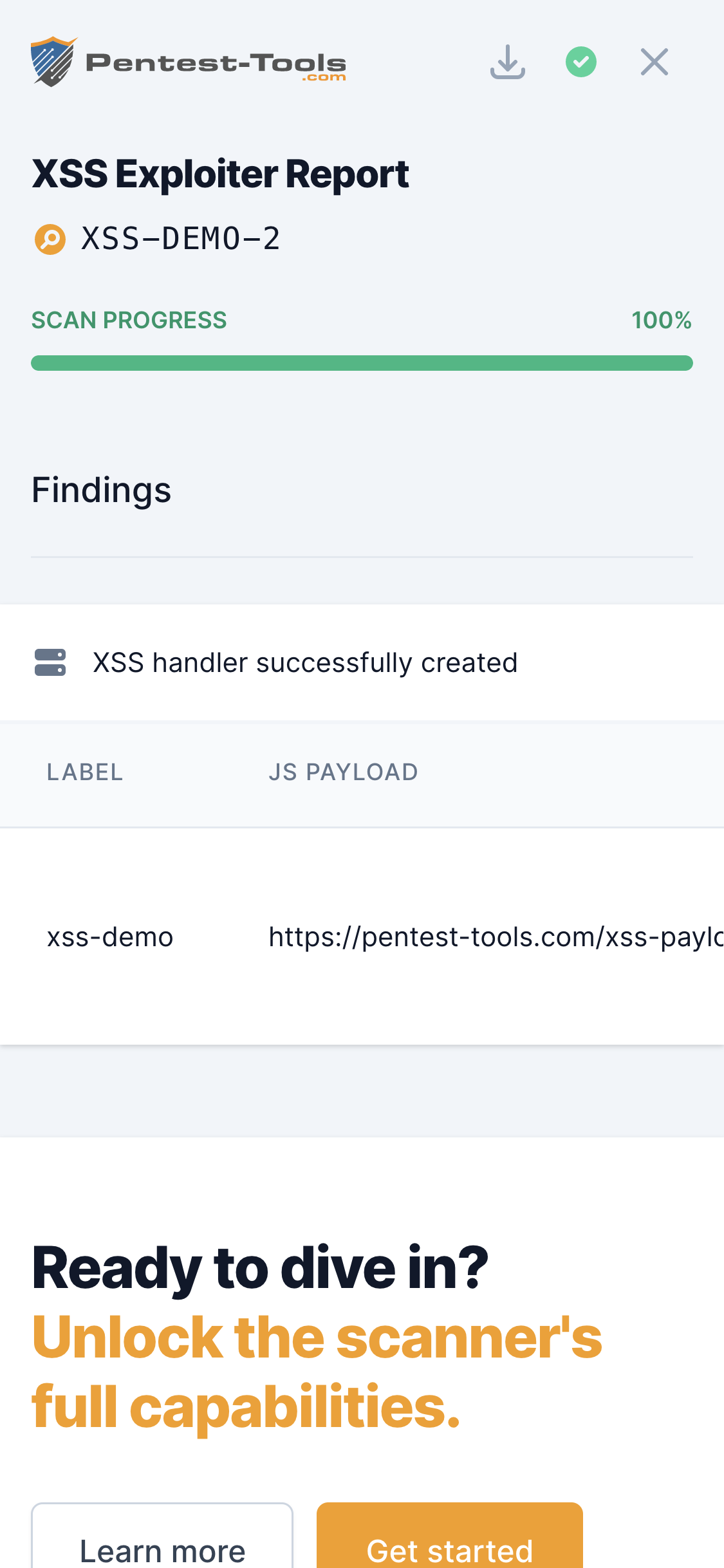Click the scan progress bar
The width and height of the screenshot is (724, 1568).
tap(362, 362)
